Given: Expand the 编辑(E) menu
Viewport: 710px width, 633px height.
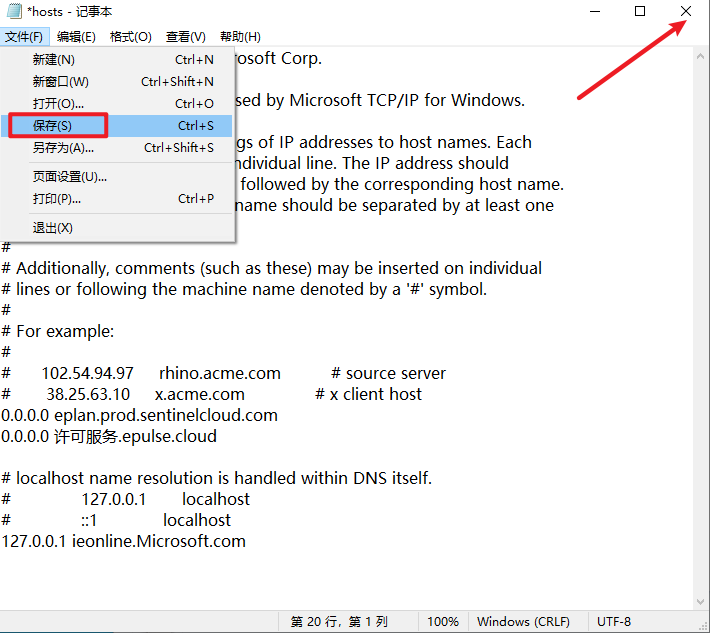Looking at the screenshot, I should [x=76, y=37].
